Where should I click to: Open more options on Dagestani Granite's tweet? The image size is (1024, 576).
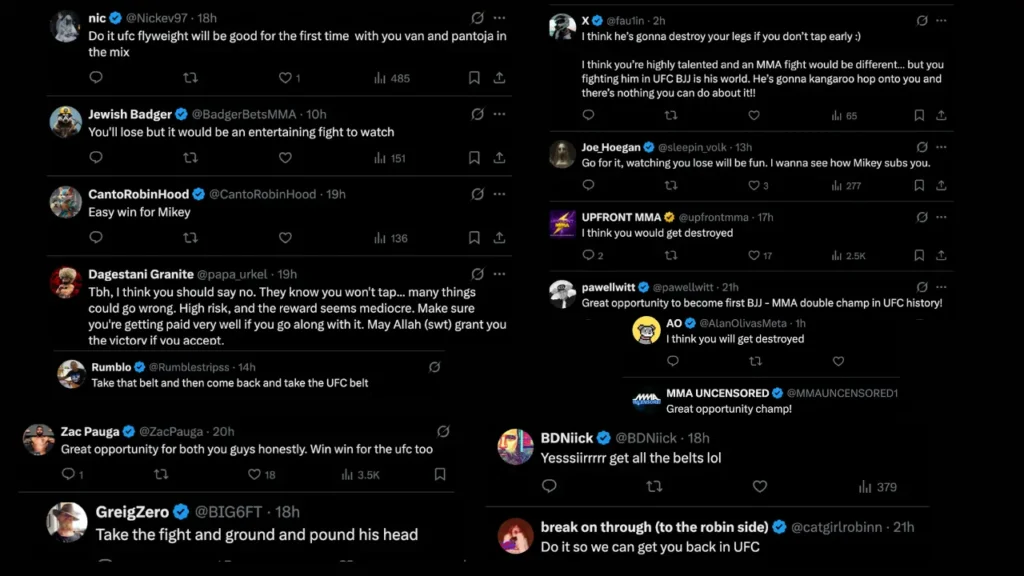pos(499,274)
